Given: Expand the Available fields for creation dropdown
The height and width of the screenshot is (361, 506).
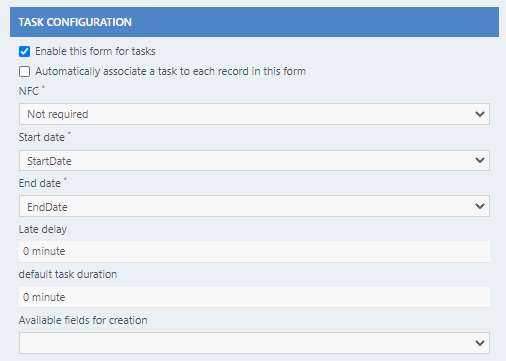Looking at the screenshot, I should pyautogui.click(x=254, y=343).
